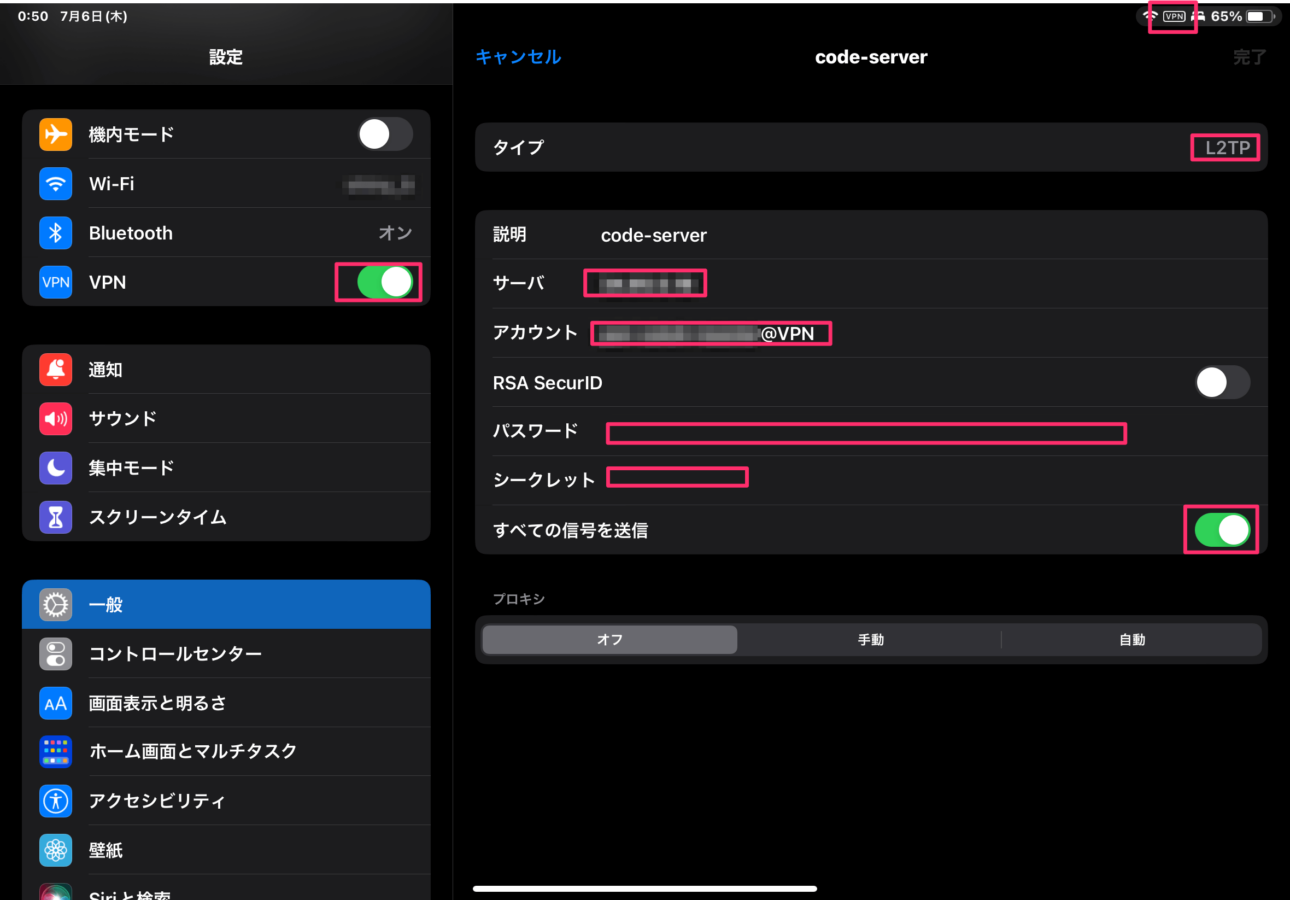Tap the パスワード input field
Screen dimensions: 1290x900
point(871,432)
